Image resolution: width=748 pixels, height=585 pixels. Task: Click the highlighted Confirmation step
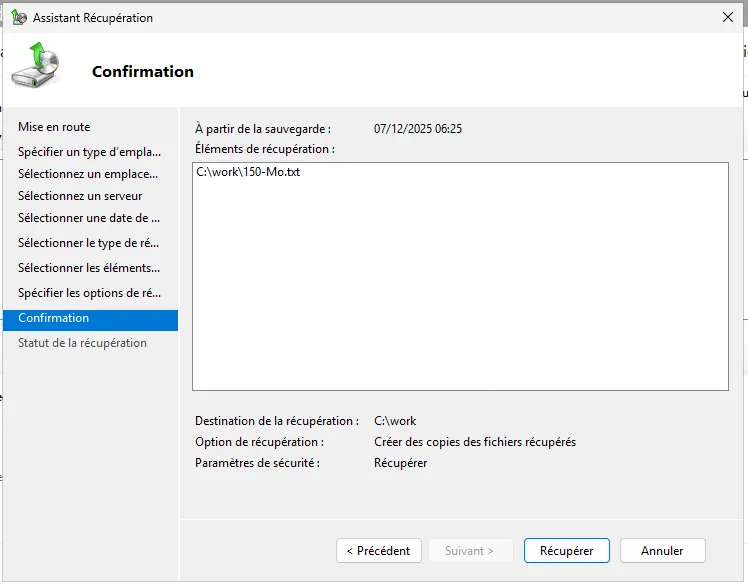coord(54,318)
